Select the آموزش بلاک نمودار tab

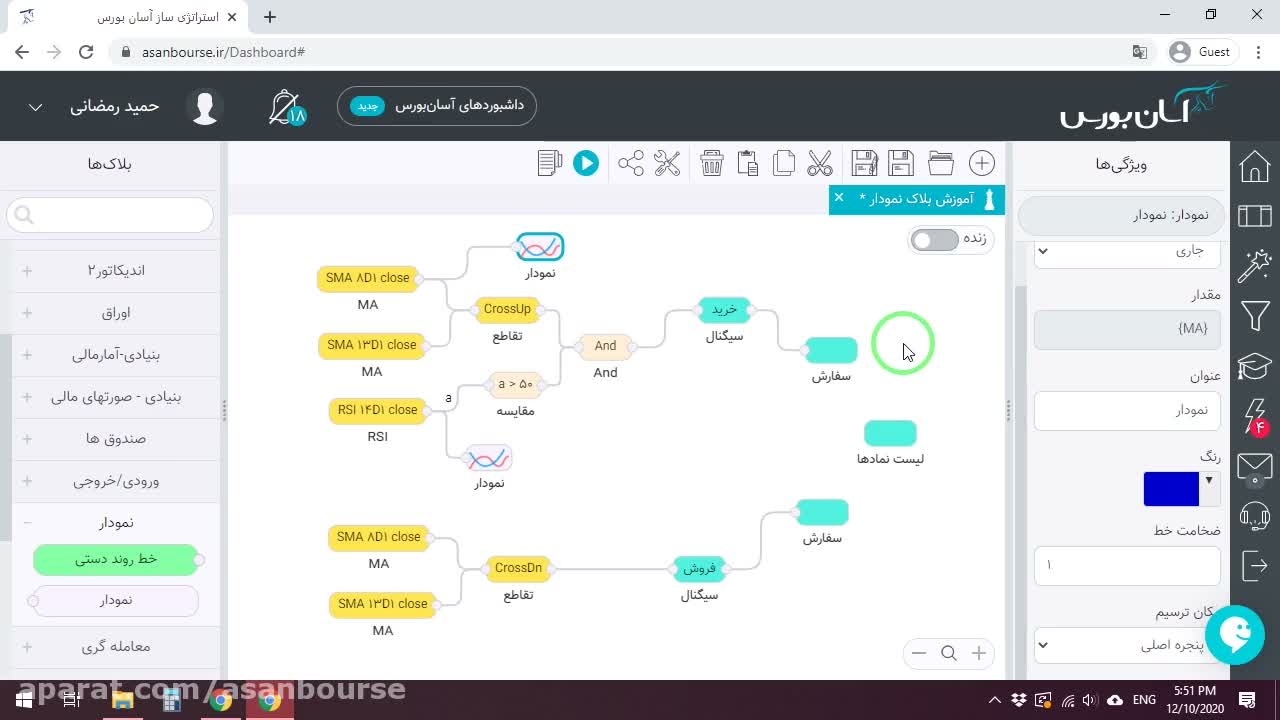917,199
